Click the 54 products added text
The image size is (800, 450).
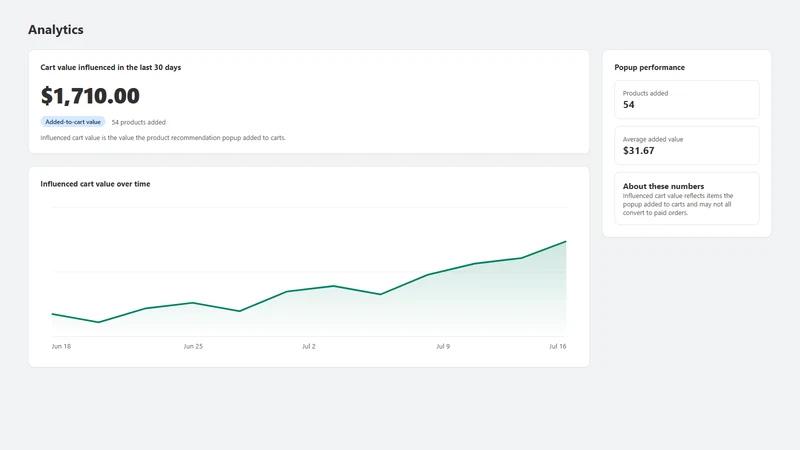(x=139, y=122)
